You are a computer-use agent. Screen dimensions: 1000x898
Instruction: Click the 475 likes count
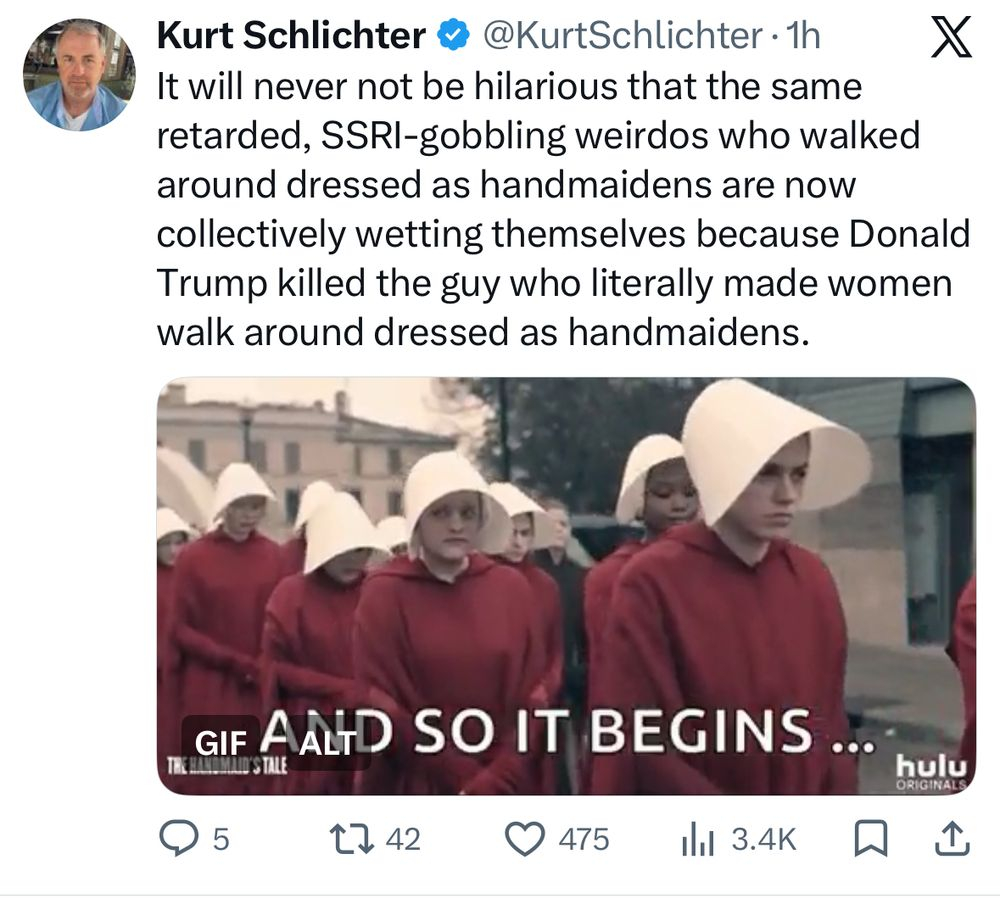coord(583,839)
